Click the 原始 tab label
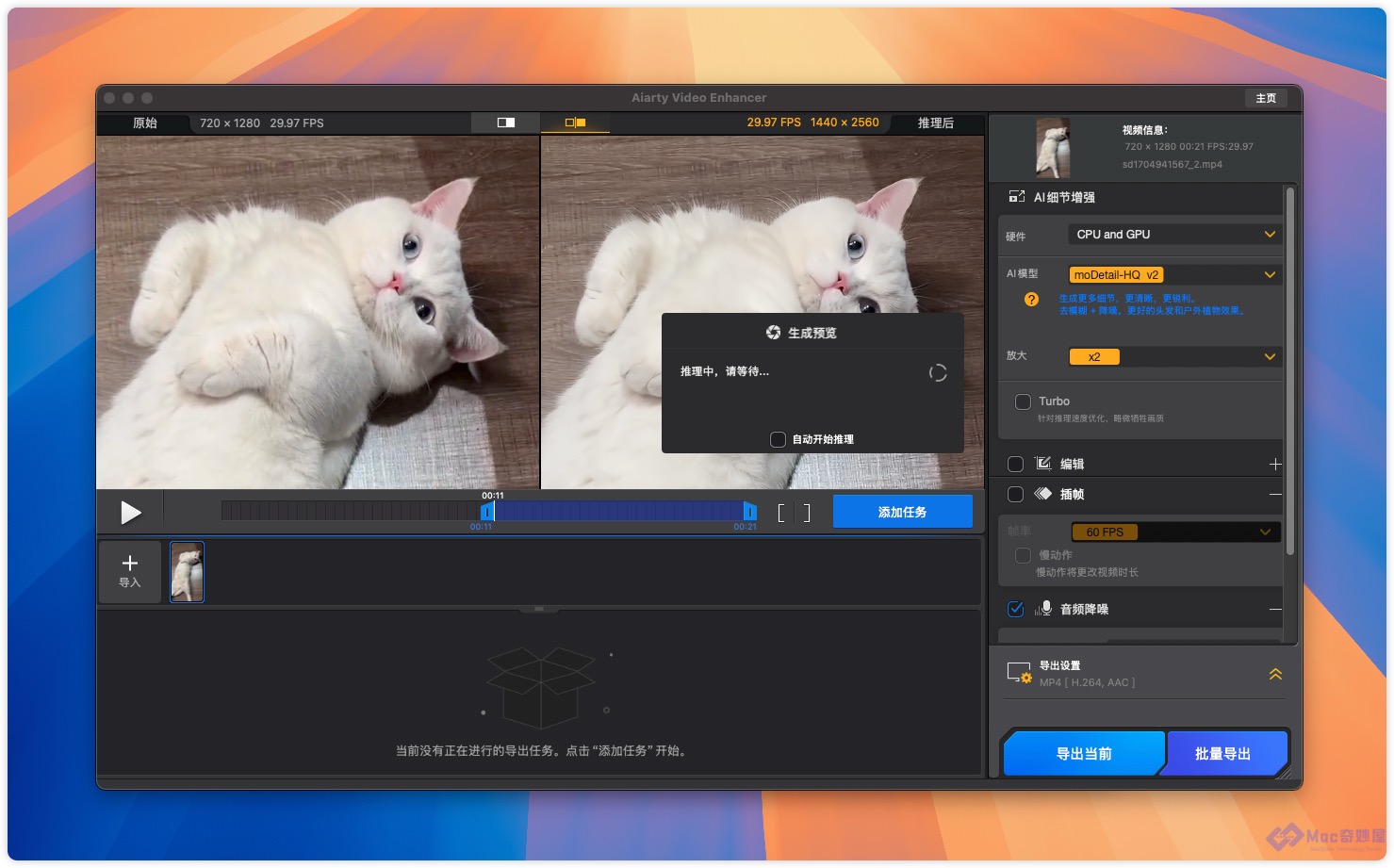 145,123
